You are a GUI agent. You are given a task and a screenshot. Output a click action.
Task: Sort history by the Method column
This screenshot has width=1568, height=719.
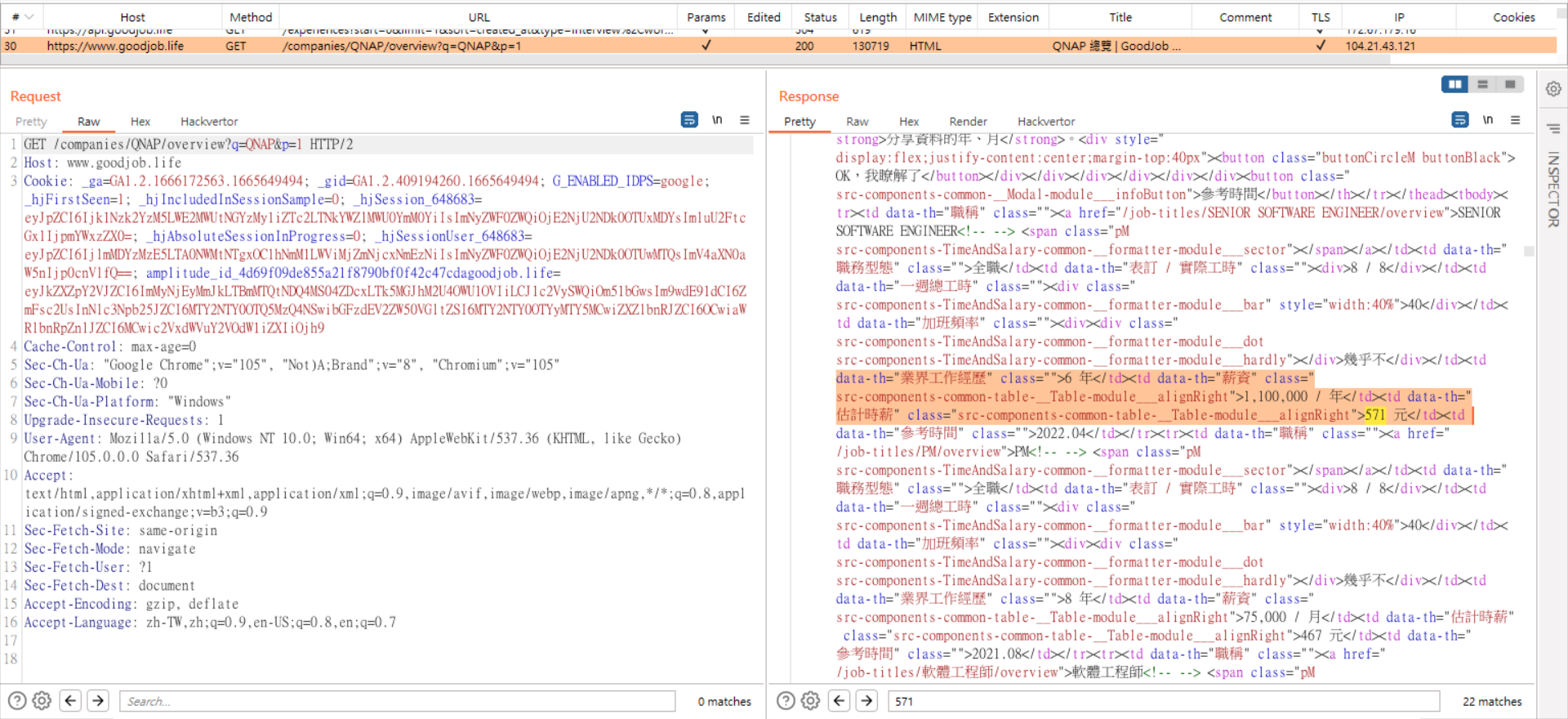[251, 17]
